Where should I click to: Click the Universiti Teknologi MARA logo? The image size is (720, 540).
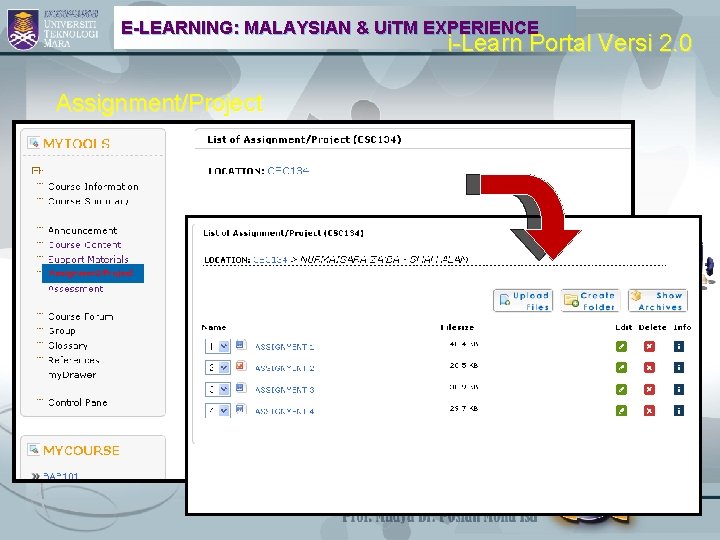point(53,29)
